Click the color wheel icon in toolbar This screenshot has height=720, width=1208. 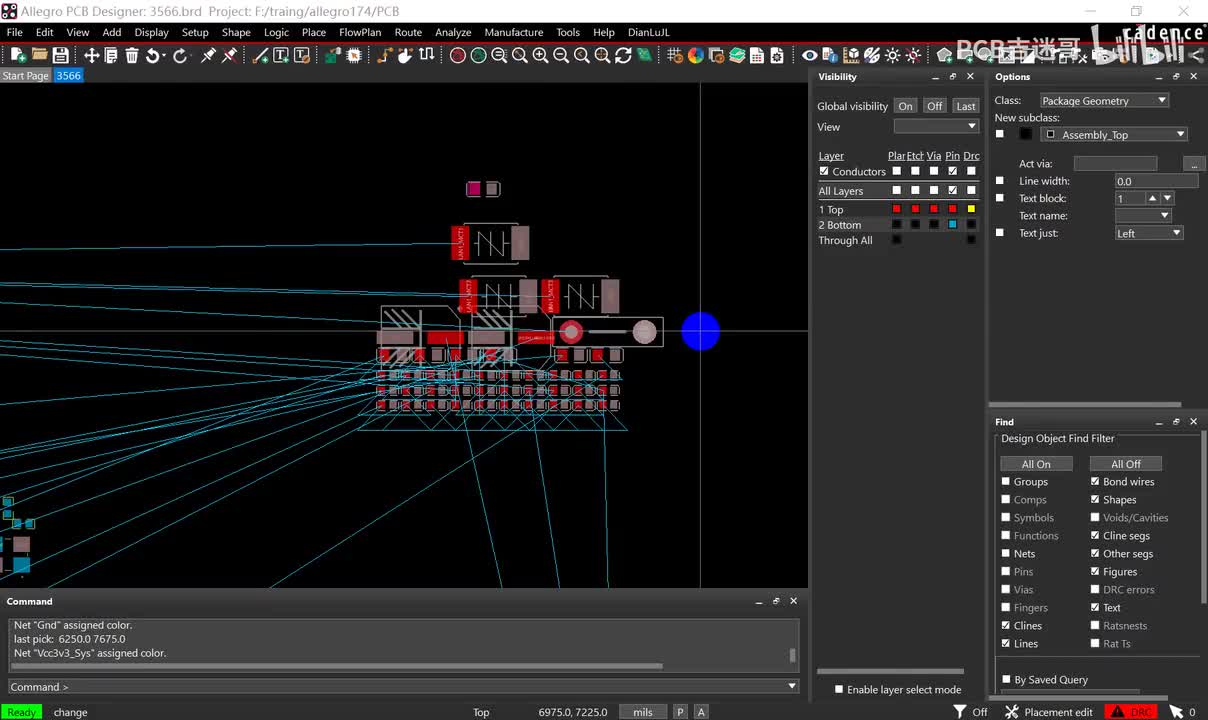click(696, 55)
